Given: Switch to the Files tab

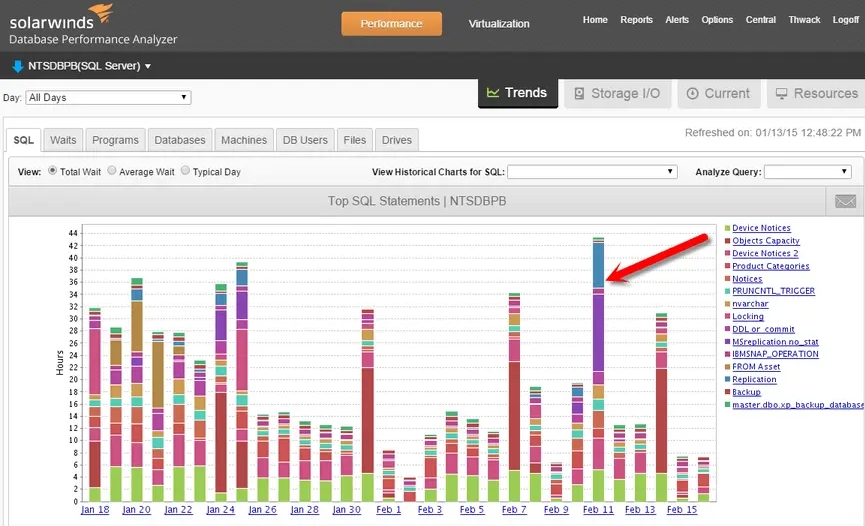Looking at the screenshot, I should coord(355,140).
